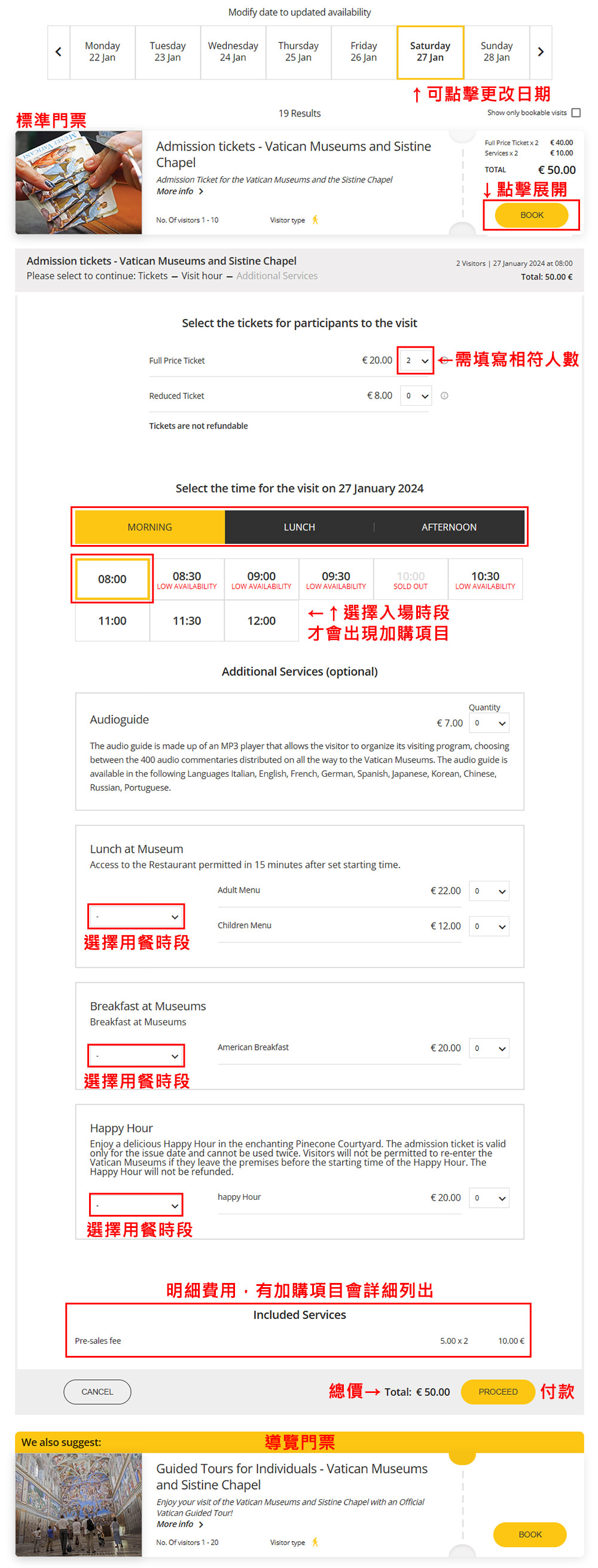Open More info for Guided Tours
Viewport: 598px width, 1568px height.
(x=180, y=1524)
